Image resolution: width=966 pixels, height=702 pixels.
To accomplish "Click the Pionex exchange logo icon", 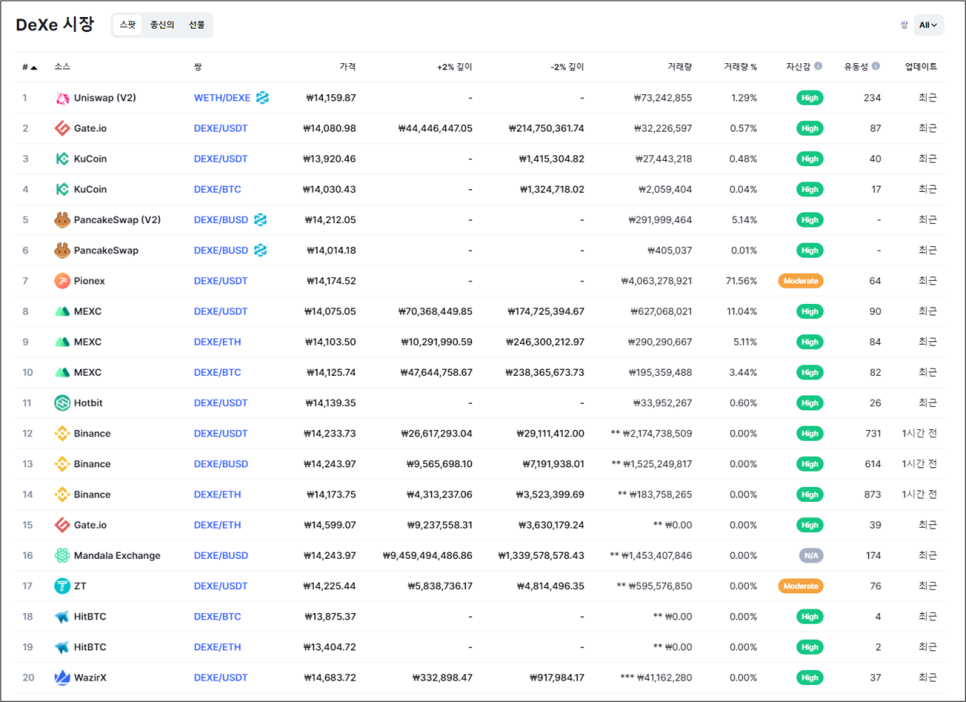I will (x=62, y=281).
